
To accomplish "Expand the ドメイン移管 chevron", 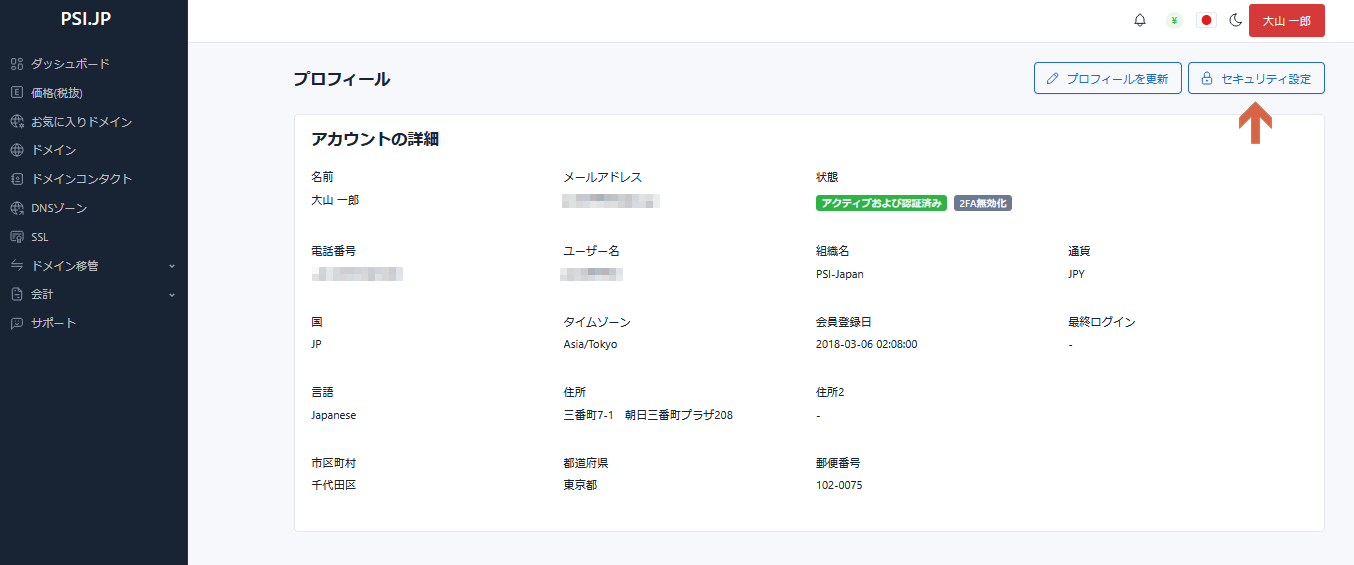I will coord(172,266).
